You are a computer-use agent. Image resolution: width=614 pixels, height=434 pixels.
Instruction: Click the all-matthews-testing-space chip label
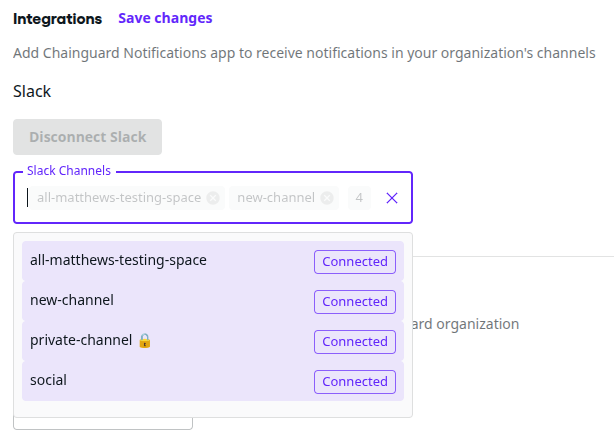pyautogui.click(x=119, y=198)
